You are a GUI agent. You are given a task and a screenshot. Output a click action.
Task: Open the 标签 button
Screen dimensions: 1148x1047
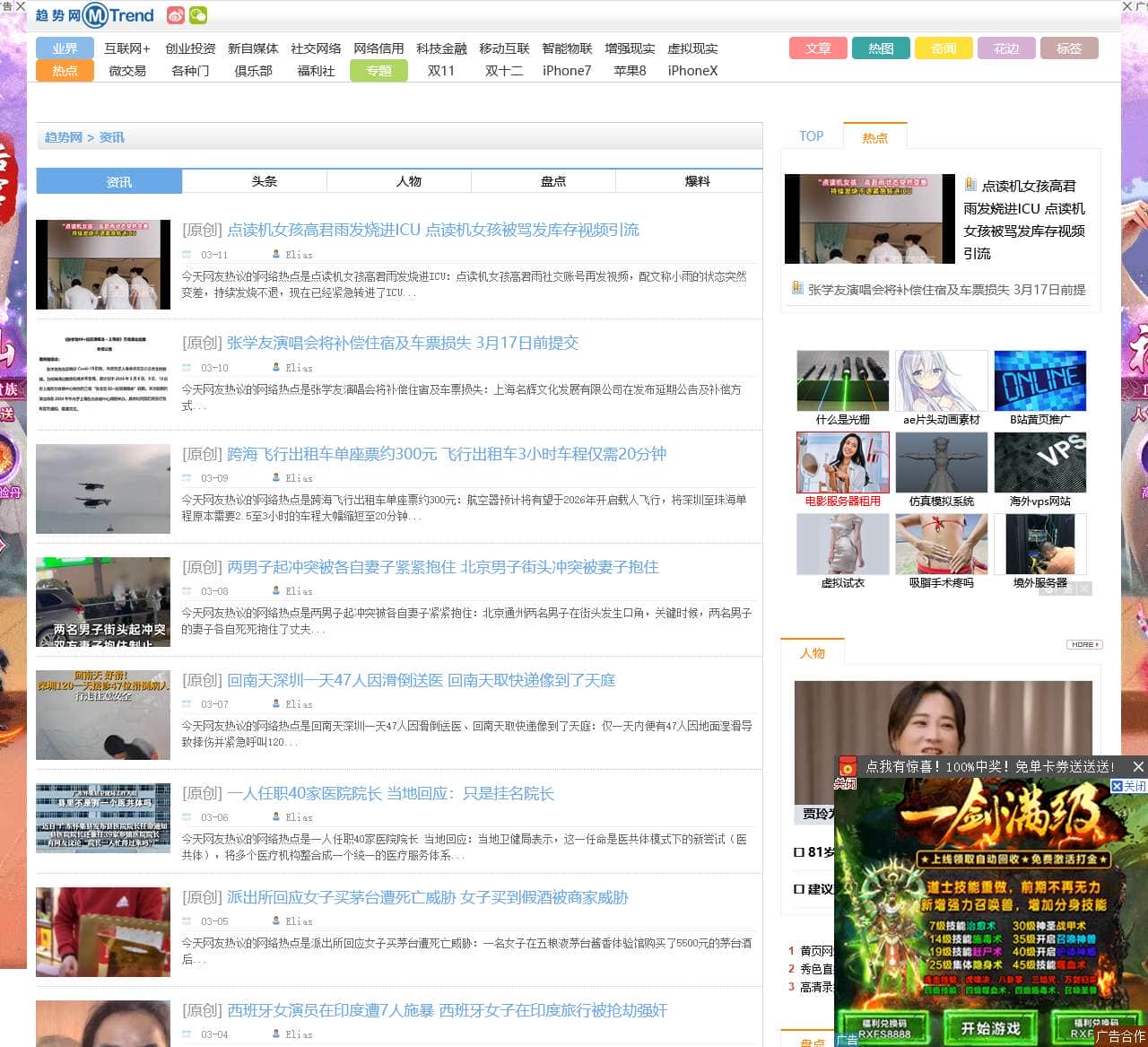click(x=1069, y=48)
